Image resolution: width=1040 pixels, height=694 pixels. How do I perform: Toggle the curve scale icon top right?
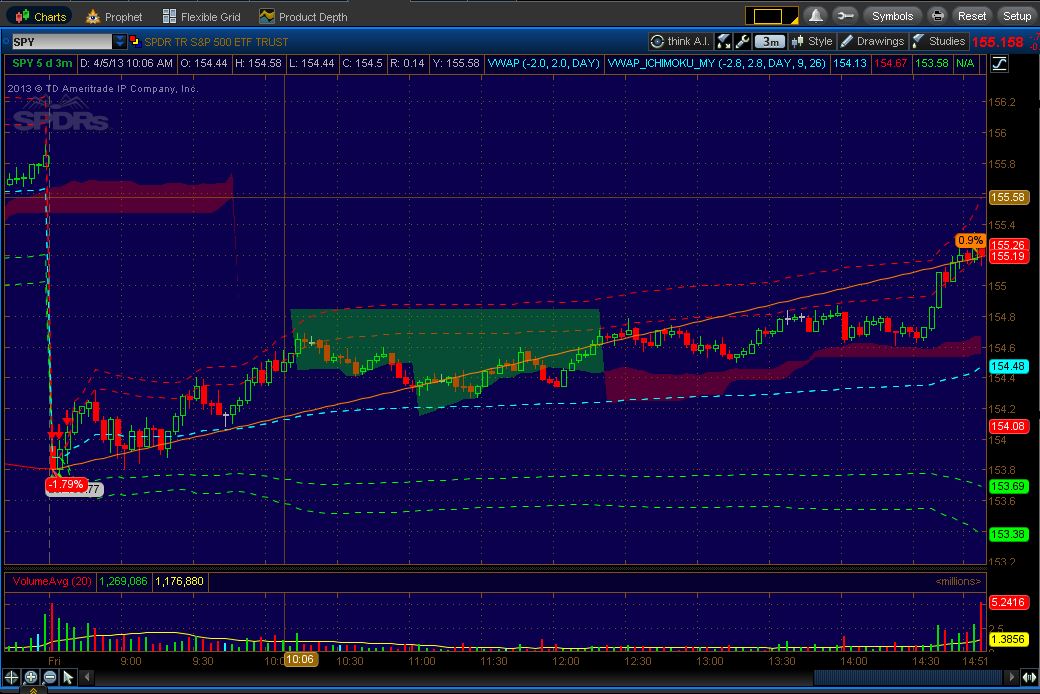pyautogui.click(x=1000, y=64)
